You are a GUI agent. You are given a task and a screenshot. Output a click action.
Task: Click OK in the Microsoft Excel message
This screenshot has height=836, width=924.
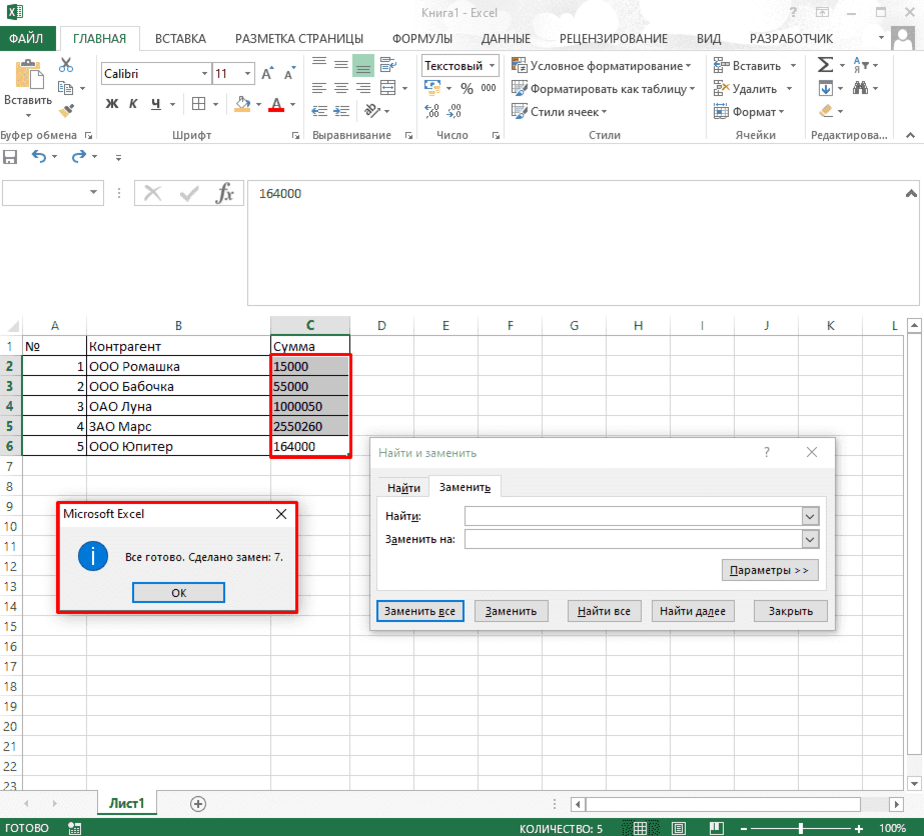pyautogui.click(x=179, y=593)
